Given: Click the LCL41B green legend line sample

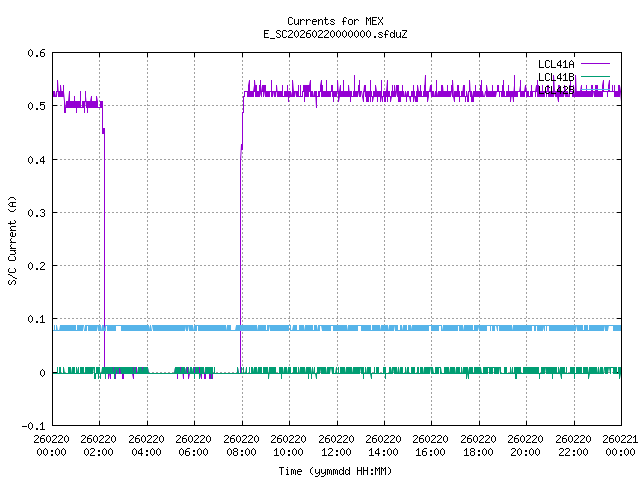Looking at the screenshot, I should [594, 77].
